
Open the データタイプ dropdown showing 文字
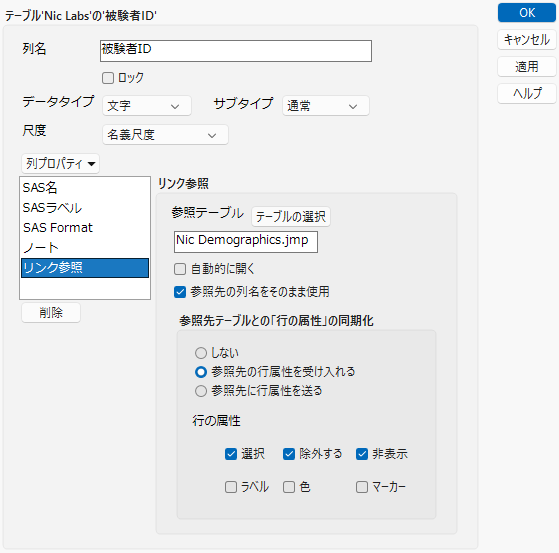pyautogui.click(x=147, y=106)
